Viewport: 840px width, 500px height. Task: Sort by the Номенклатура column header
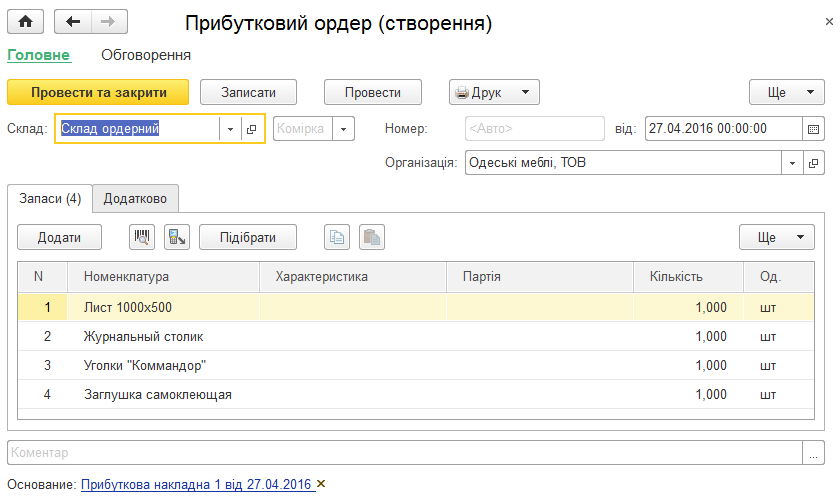163,277
